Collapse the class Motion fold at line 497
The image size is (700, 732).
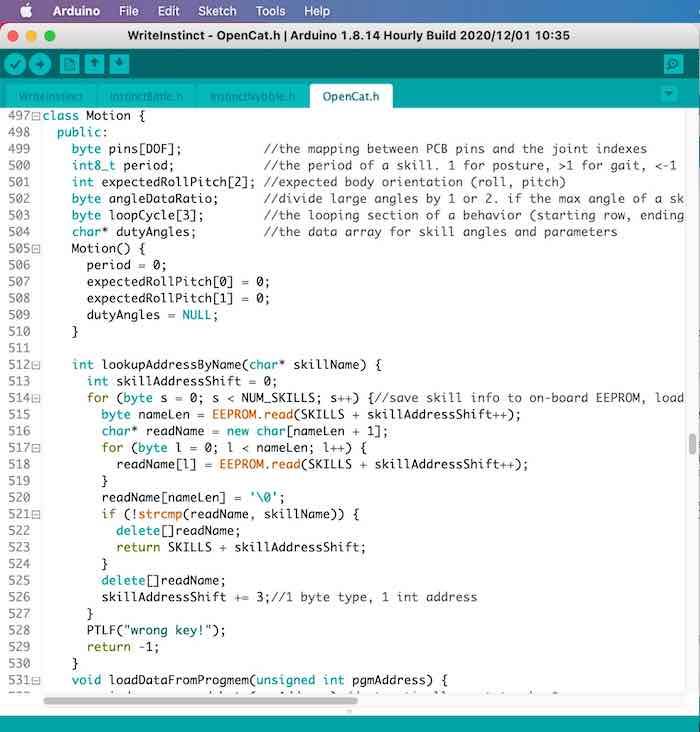[x=36, y=116]
